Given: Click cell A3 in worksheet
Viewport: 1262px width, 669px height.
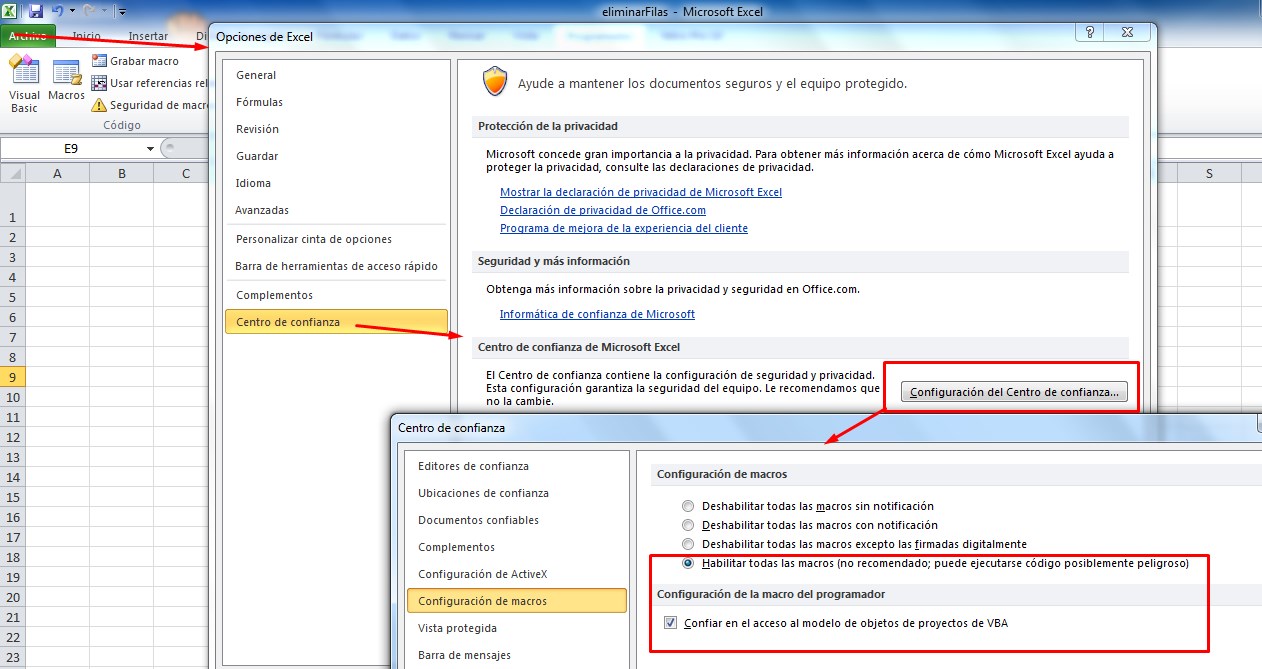Looking at the screenshot, I should pos(57,257).
